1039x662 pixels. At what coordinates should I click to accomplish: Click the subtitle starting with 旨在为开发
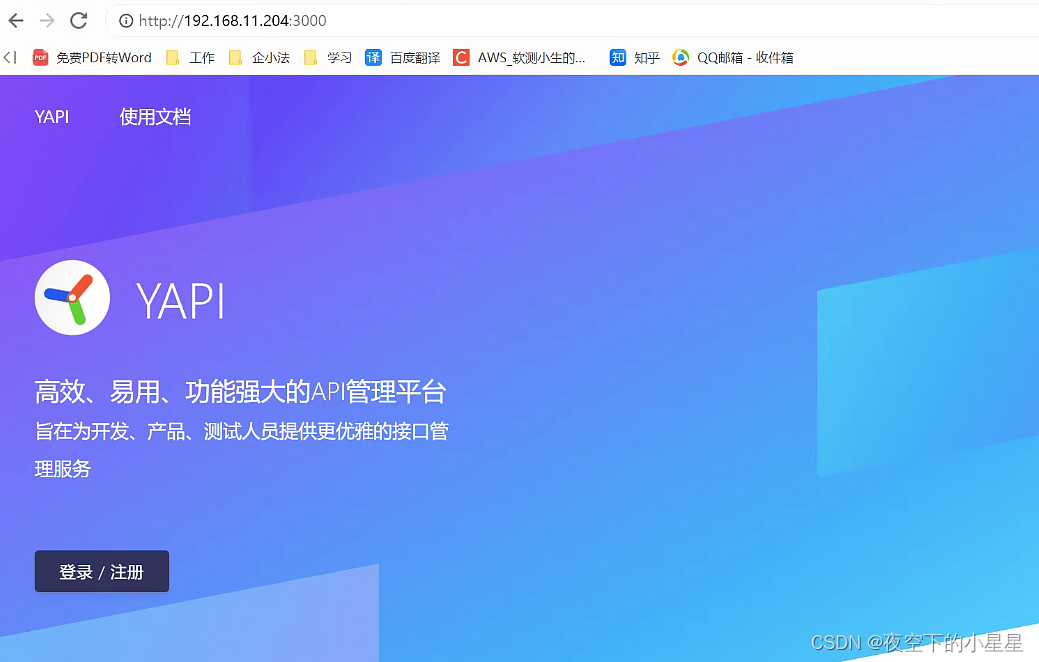point(242,450)
